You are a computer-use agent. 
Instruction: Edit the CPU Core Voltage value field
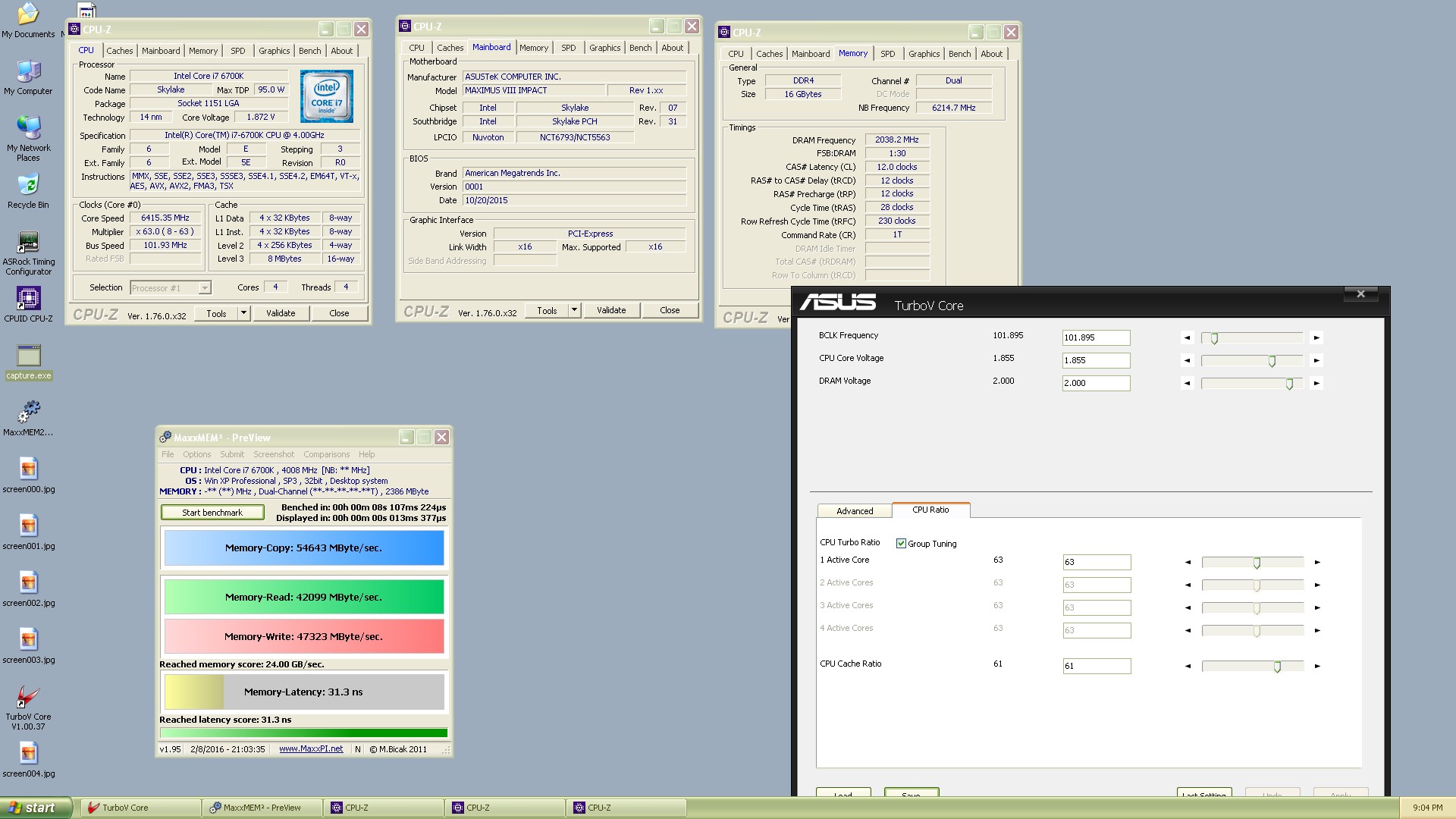(1096, 360)
